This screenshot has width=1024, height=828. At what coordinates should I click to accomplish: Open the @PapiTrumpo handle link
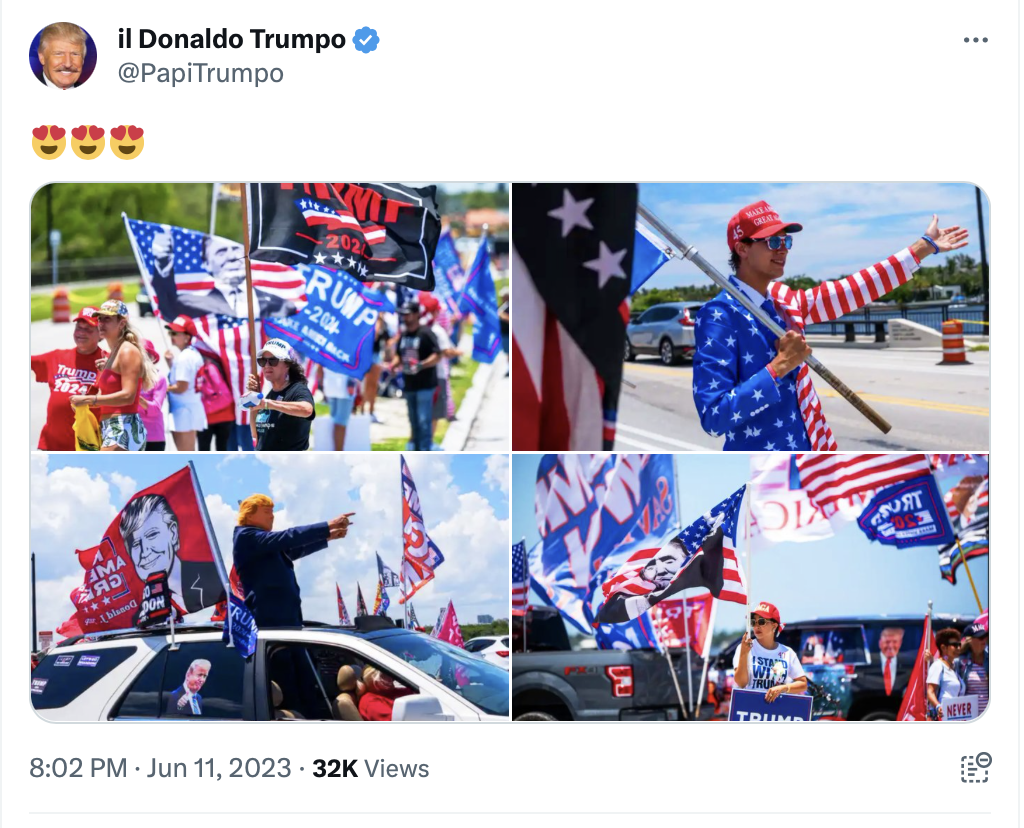pyautogui.click(x=200, y=73)
